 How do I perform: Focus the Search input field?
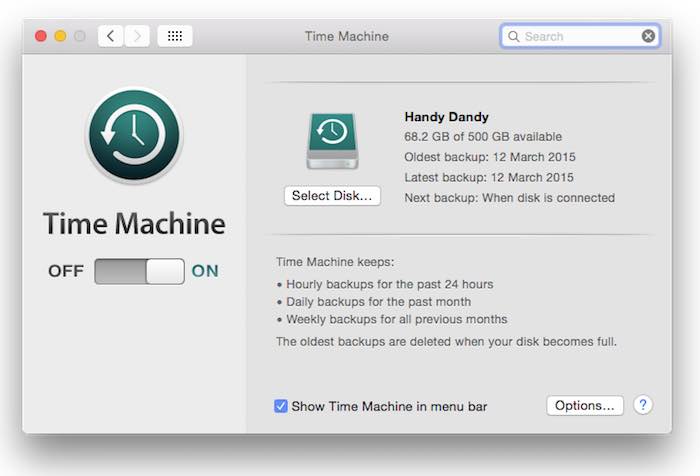[x=580, y=36]
